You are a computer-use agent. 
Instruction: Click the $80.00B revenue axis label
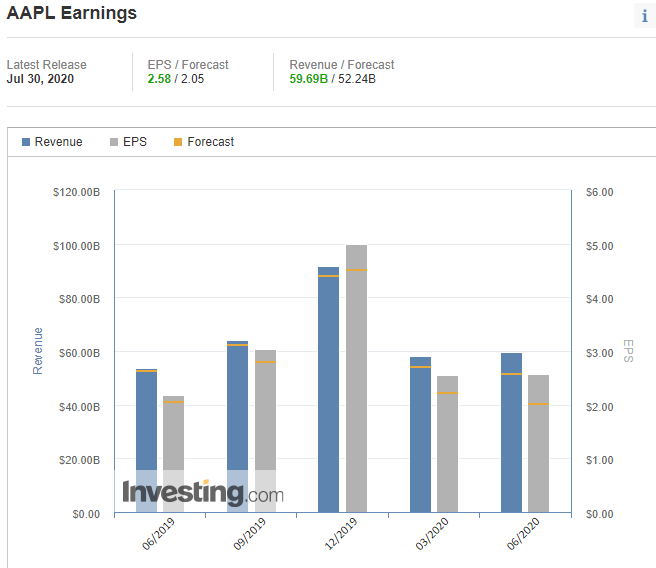[x=79, y=299]
